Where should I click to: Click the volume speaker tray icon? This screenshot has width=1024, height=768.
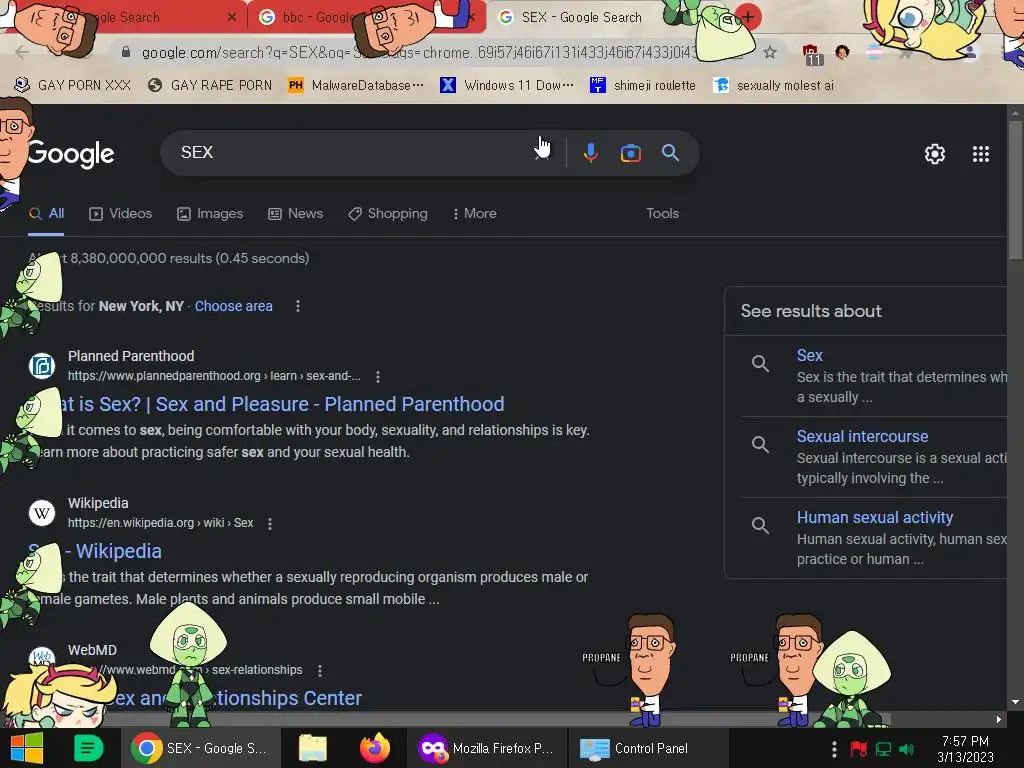906,749
